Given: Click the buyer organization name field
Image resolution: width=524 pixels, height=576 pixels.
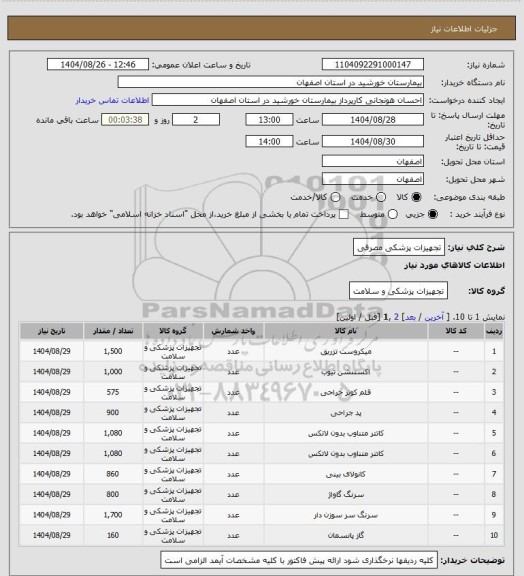Looking at the screenshot, I should (x=270, y=82).
